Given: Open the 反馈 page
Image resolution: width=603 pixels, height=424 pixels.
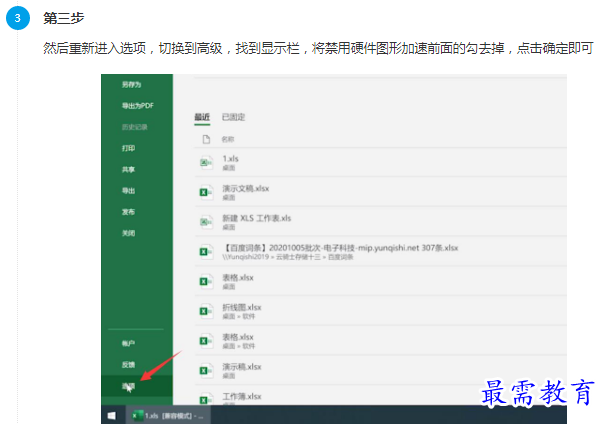Looking at the screenshot, I should tap(128, 364).
